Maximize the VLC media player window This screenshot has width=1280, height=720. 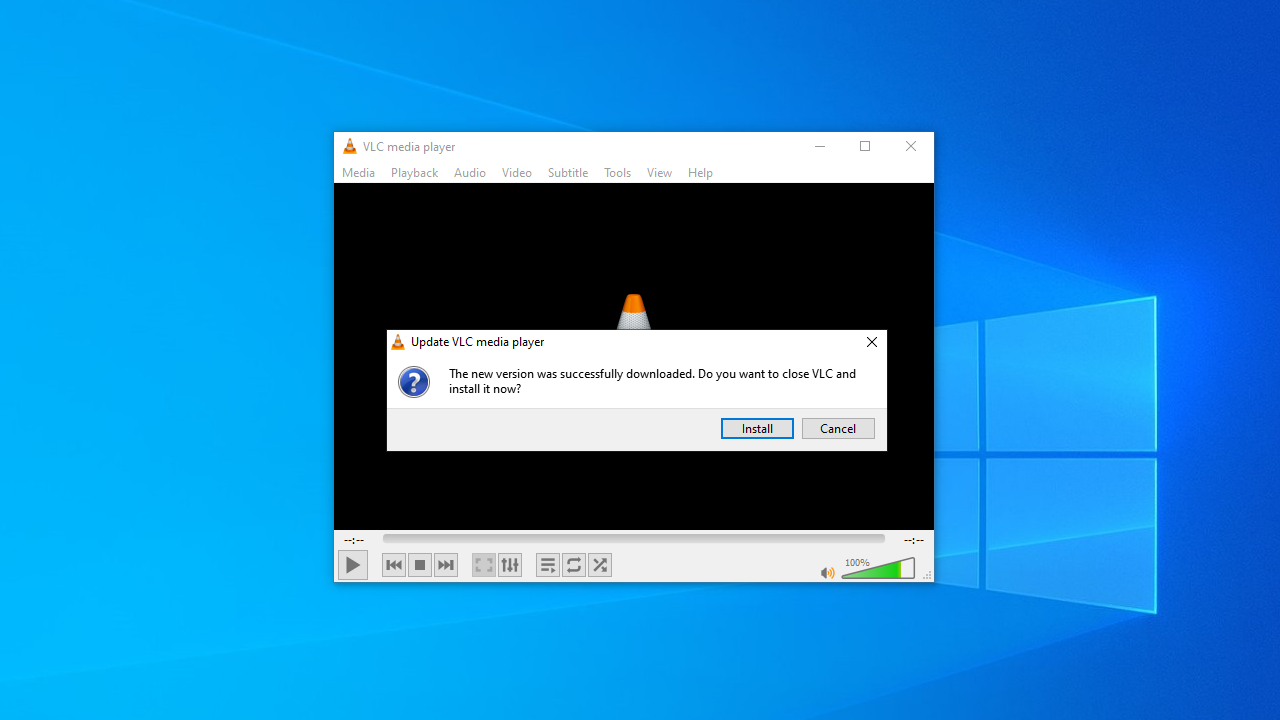865,146
